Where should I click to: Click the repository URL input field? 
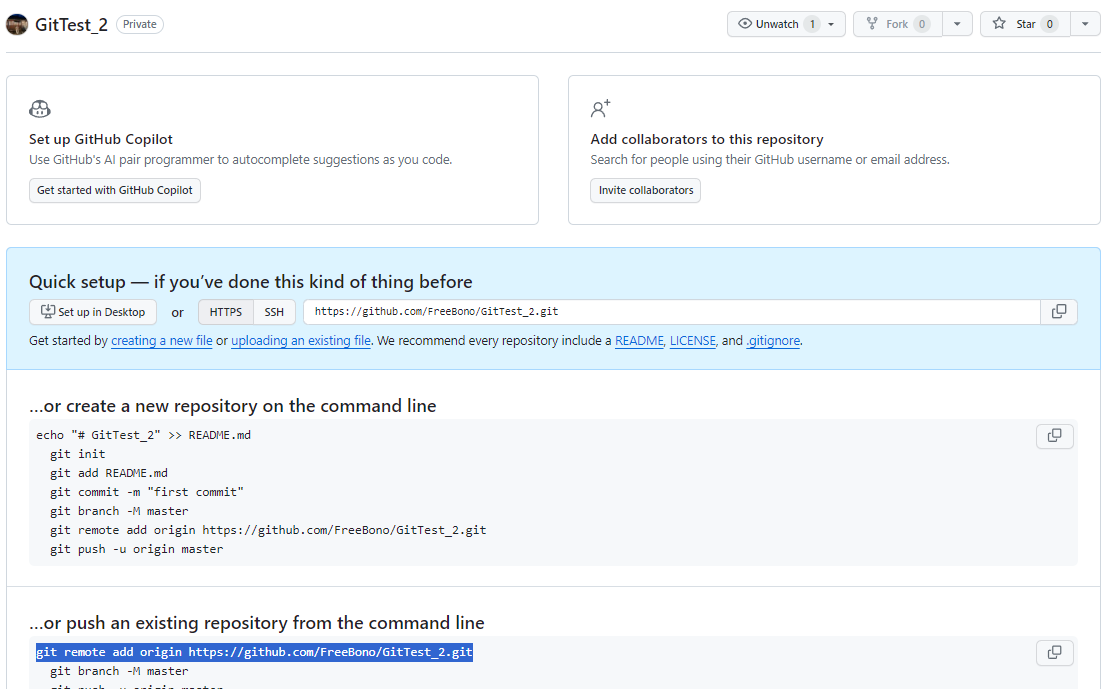672,312
